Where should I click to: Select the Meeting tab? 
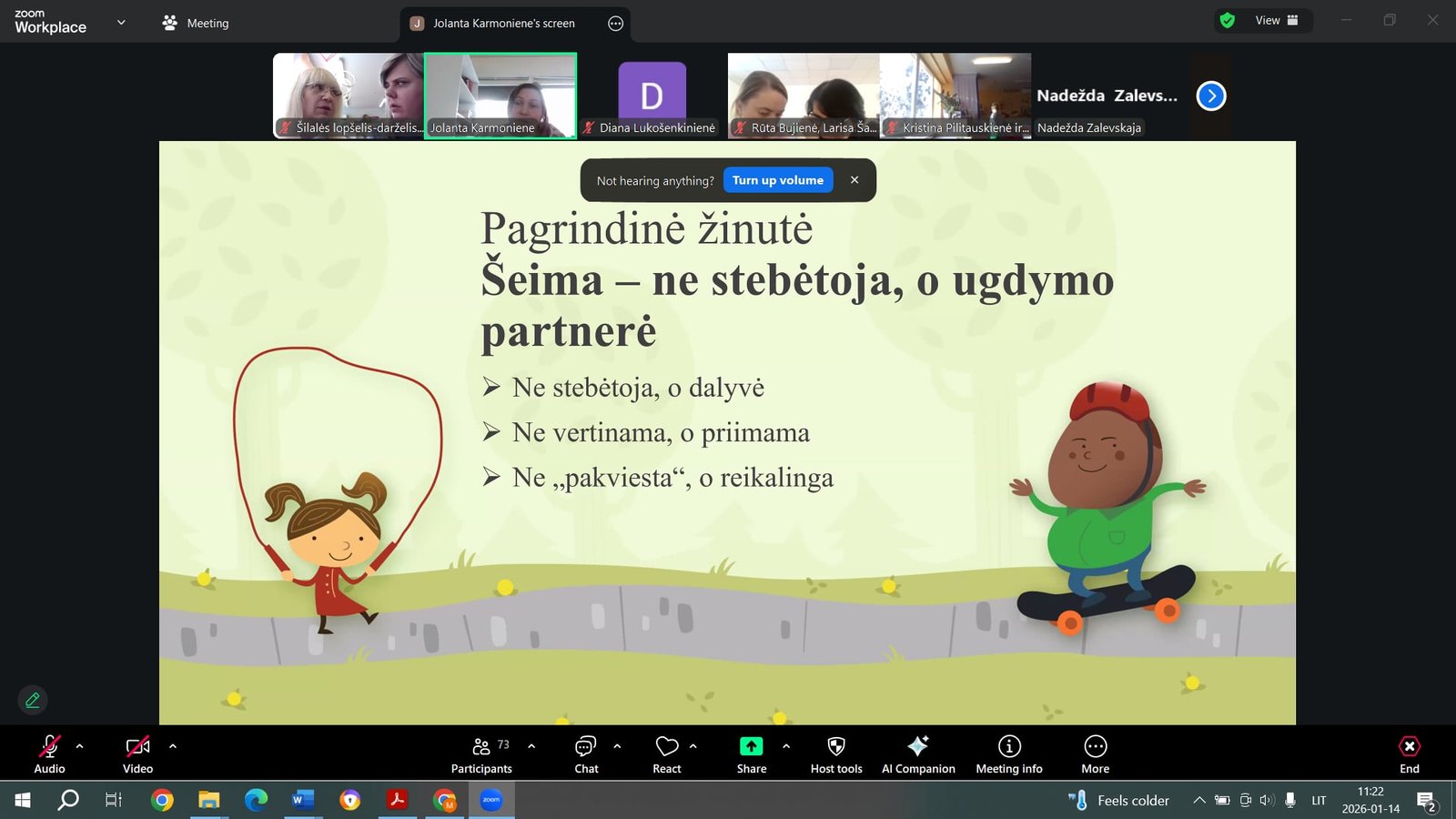coord(196,23)
